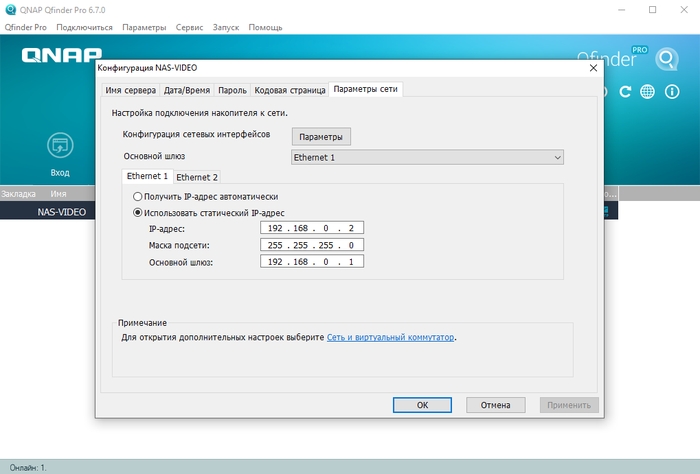
Task: Click the Маска подсети input field
Action: point(312,245)
